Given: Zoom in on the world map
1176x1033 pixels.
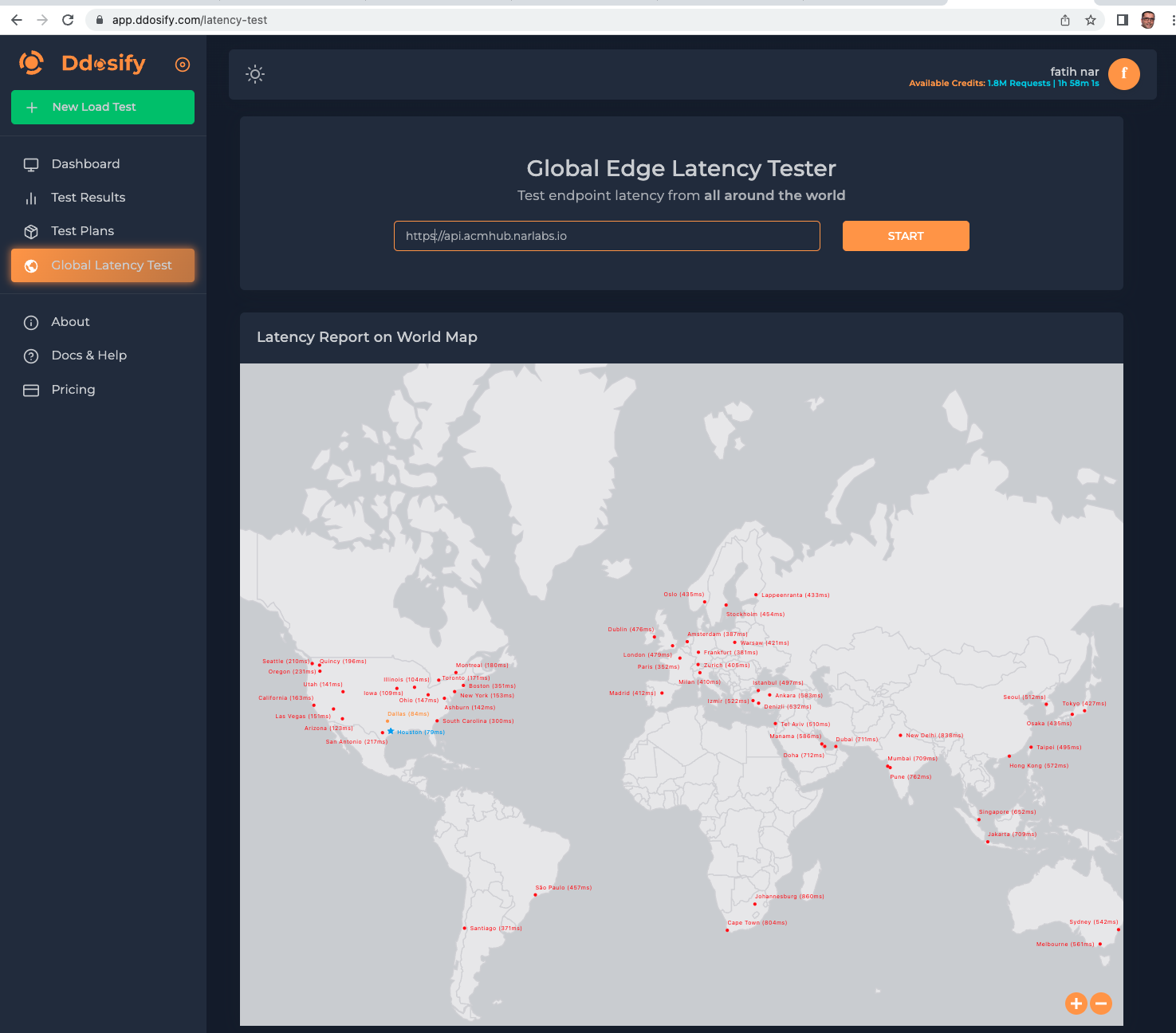Looking at the screenshot, I should point(1076,1004).
